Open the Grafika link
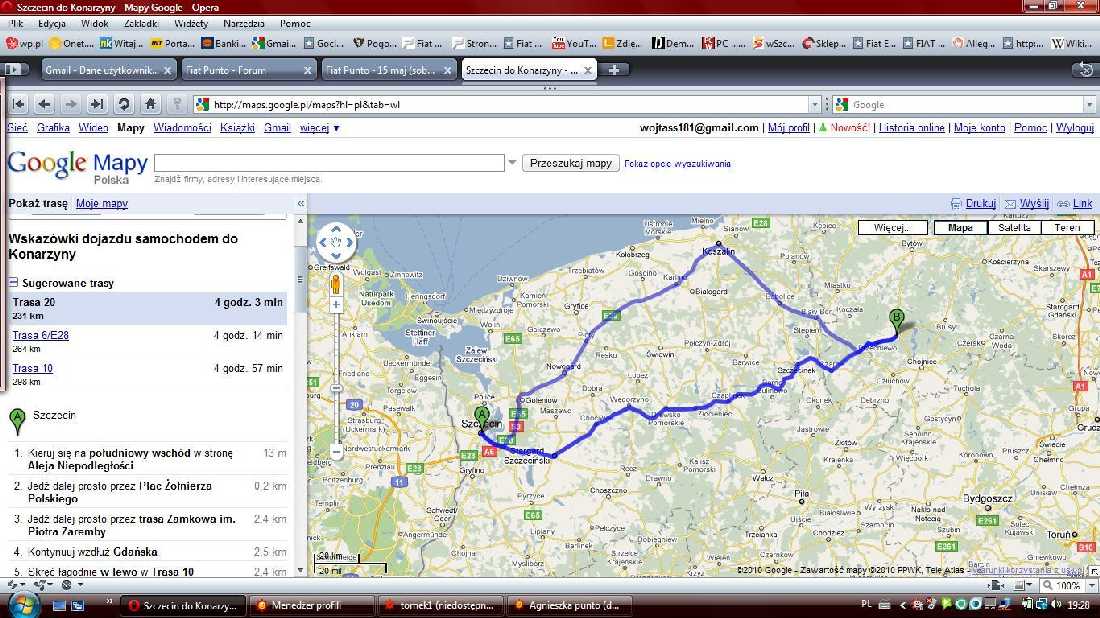The height and width of the screenshot is (618, 1100). point(53,128)
